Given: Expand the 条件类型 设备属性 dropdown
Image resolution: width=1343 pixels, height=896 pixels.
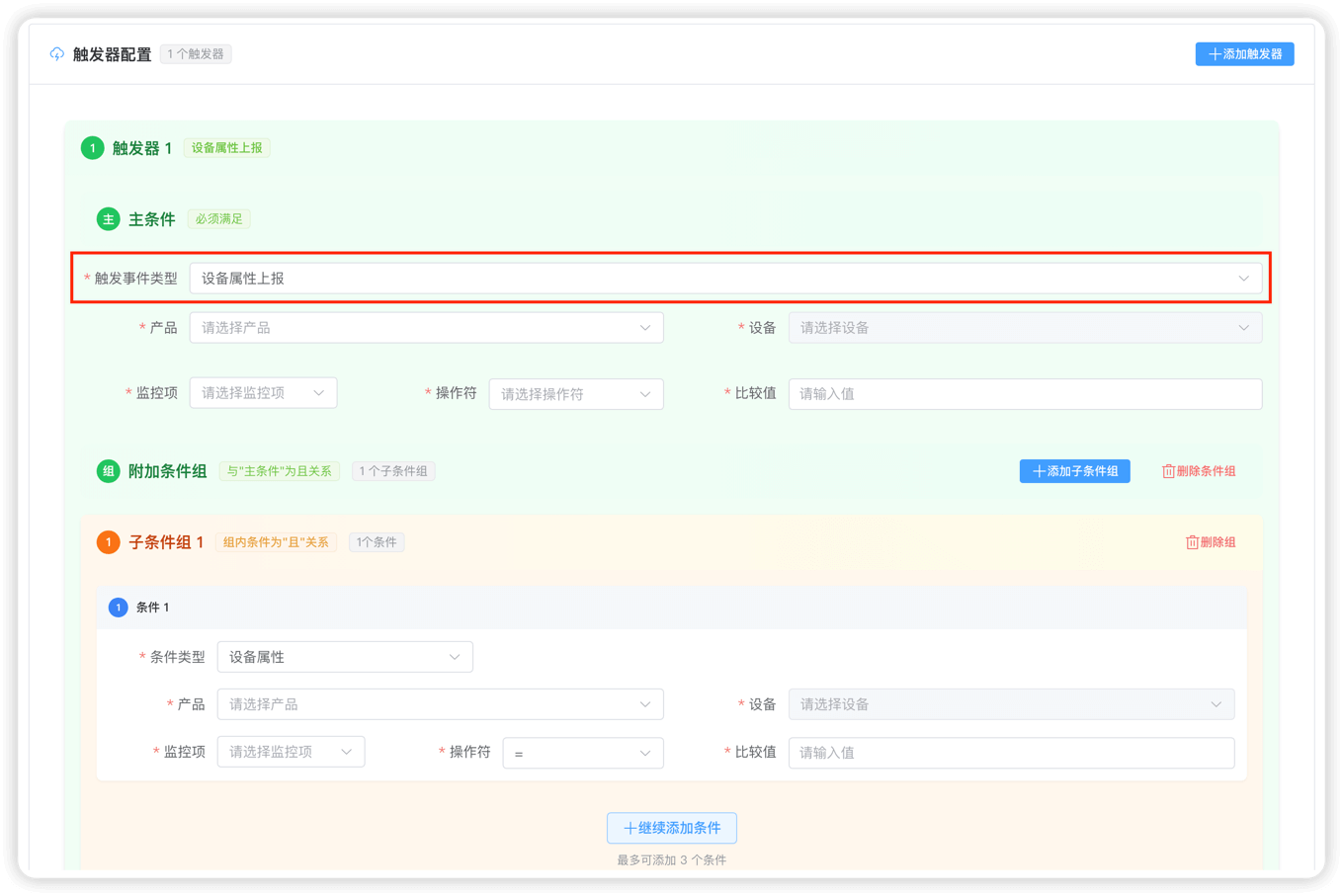Looking at the screenshot, I should 344,657.
